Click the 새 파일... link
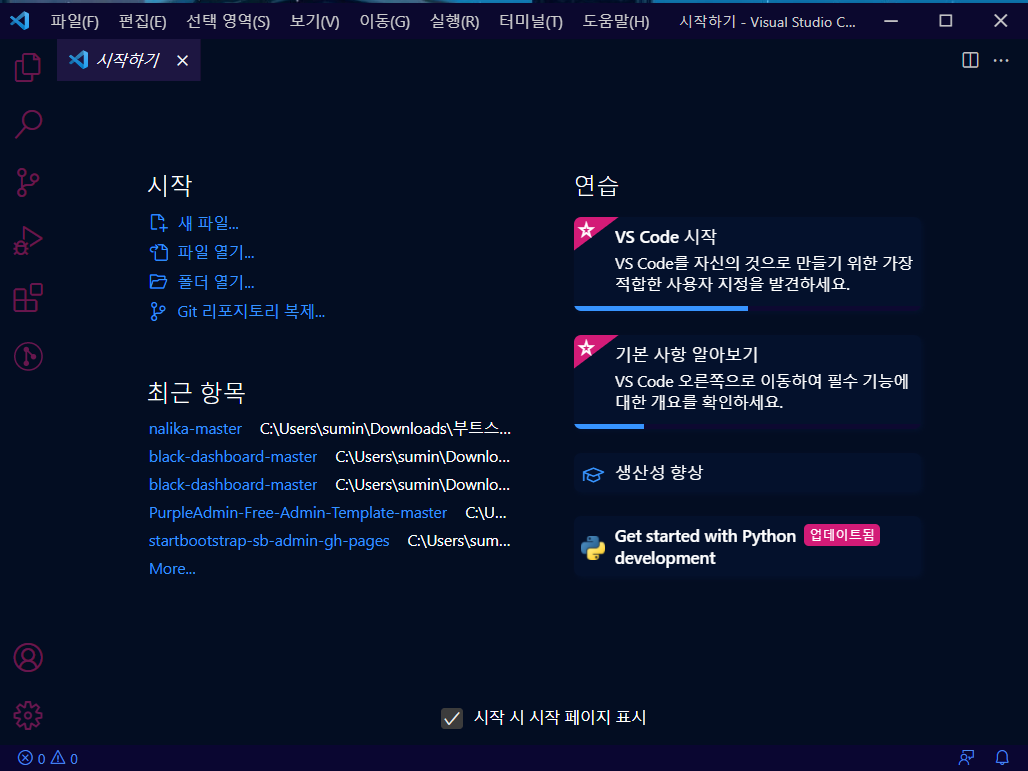The height and width of the screenshot is (771, 1028). [x=208, y=223]
